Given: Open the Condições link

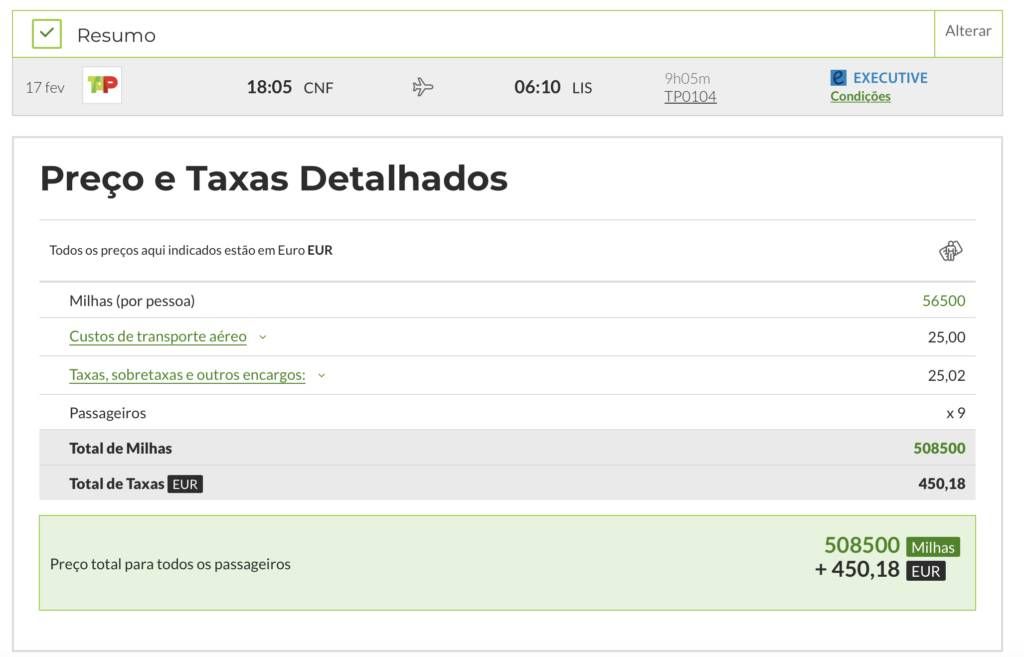Looking at the screenshot, I should pos(860,97).
